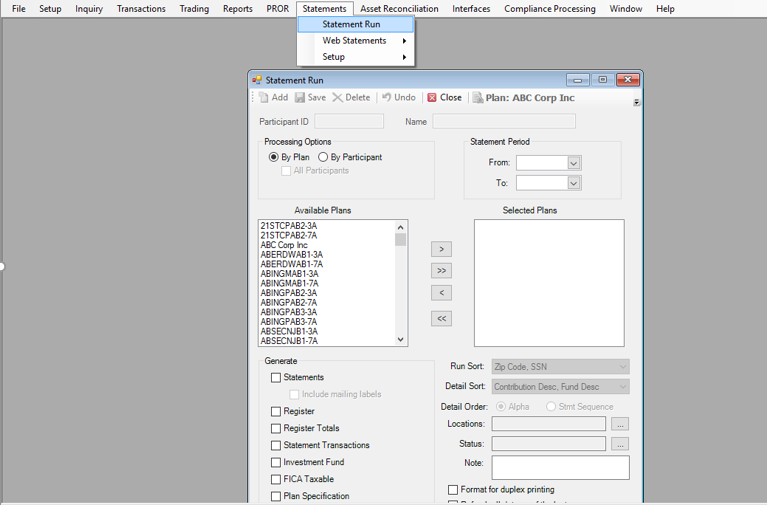This screenshot has width=767, height=505.
Task: Open the Compliance Processing menu
Action: tap(549, 9)
